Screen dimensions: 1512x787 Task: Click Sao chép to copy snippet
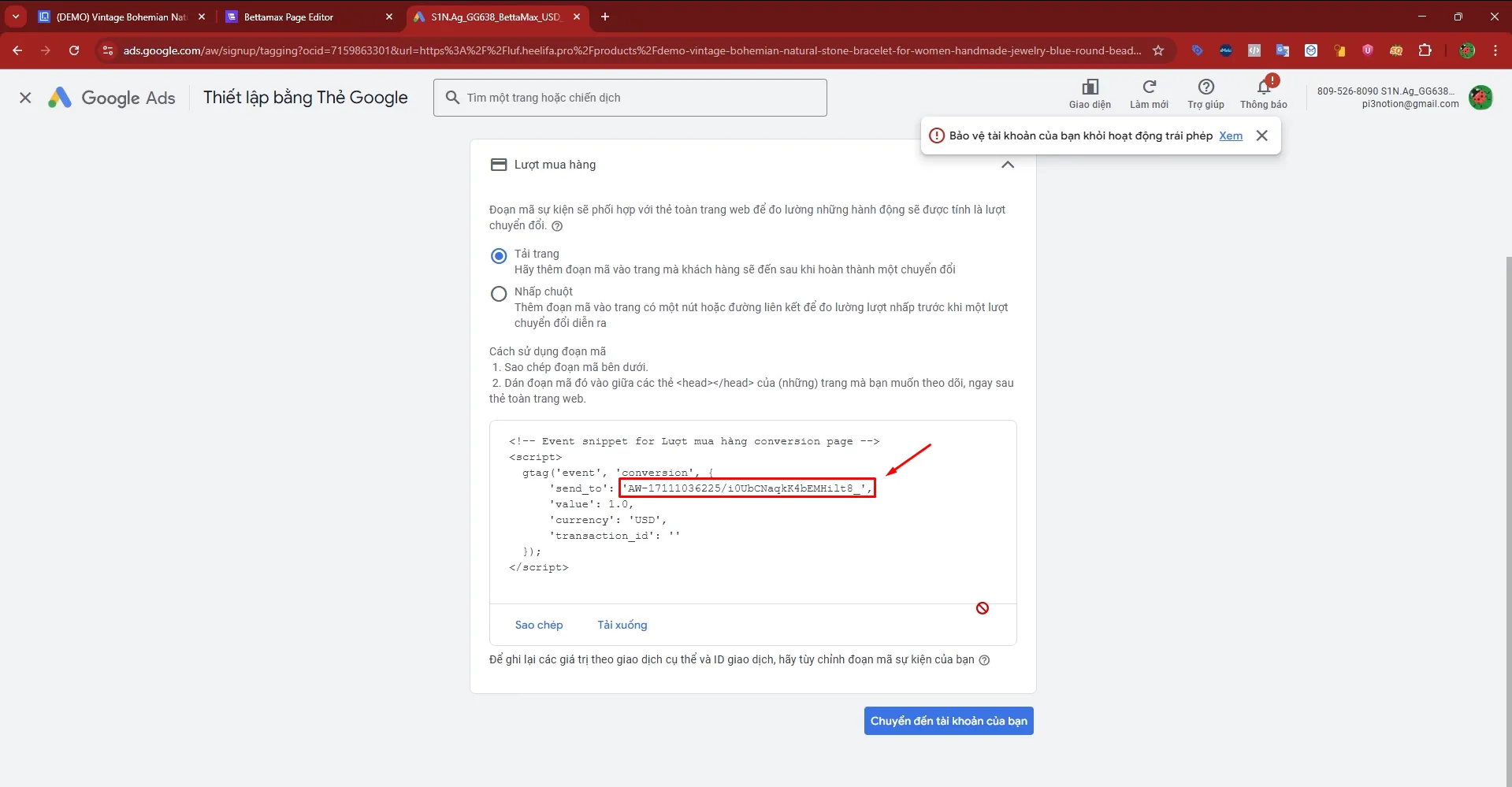(539, 625)
